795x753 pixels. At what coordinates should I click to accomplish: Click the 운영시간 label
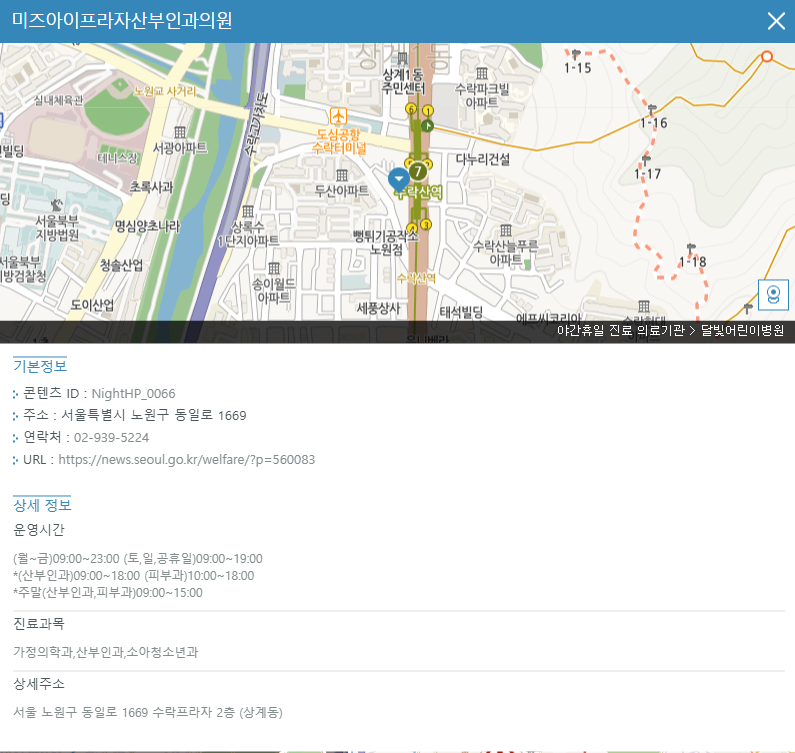(39, 530)
